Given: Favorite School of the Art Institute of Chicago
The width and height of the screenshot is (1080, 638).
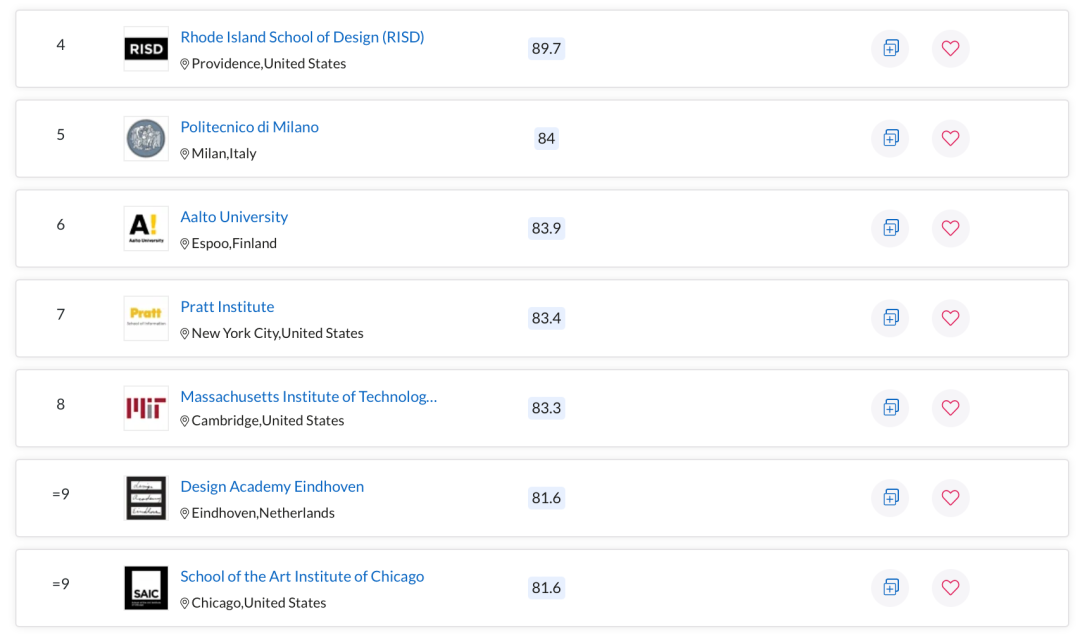Looking at the screenshot, I should 951,587.
